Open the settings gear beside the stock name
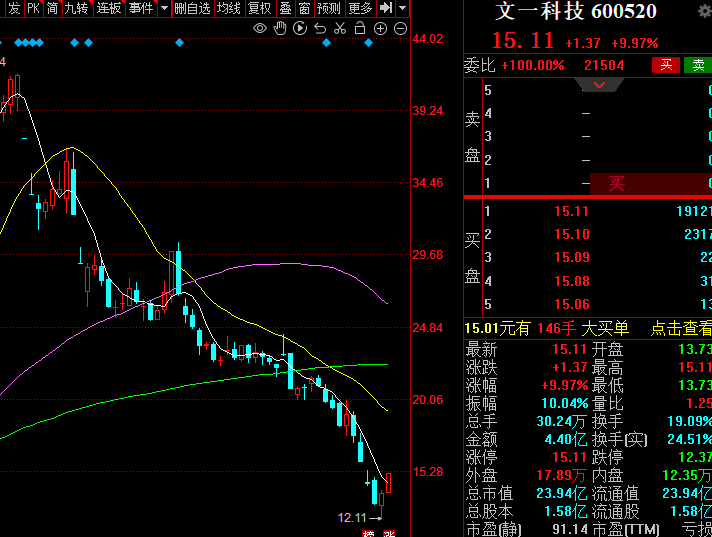 (705, 11)
